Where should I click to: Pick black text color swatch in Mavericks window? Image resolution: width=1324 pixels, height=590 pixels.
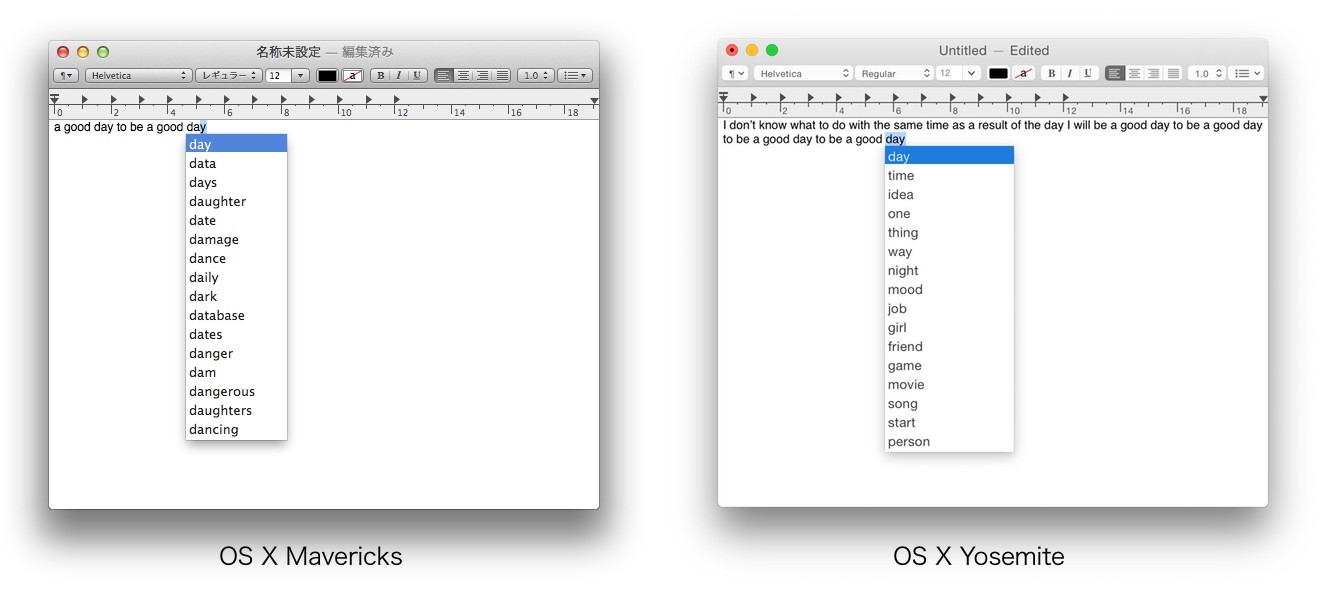coord(327,76)
